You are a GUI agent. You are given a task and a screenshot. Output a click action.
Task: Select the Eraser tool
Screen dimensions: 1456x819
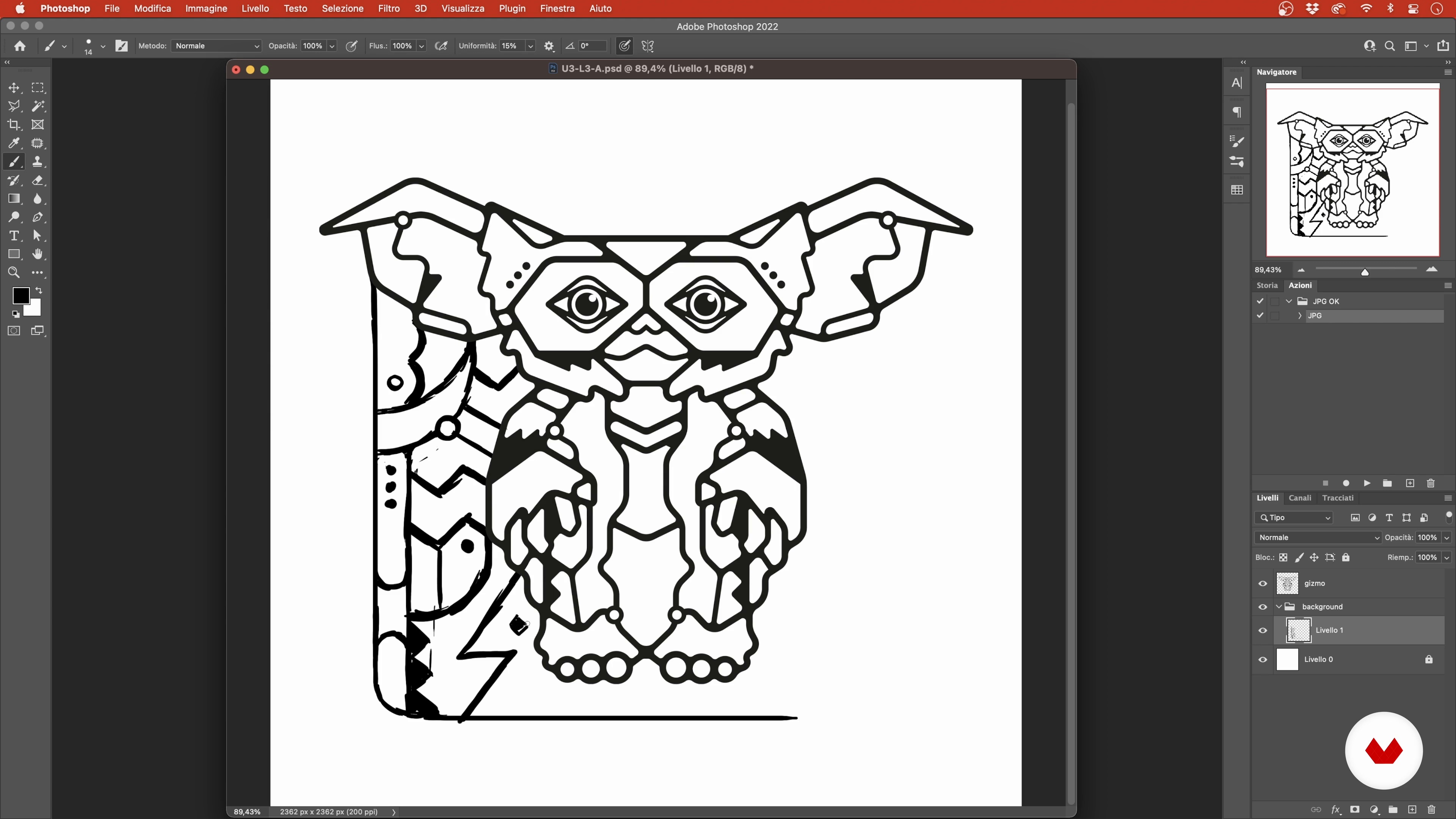(37, 180)
